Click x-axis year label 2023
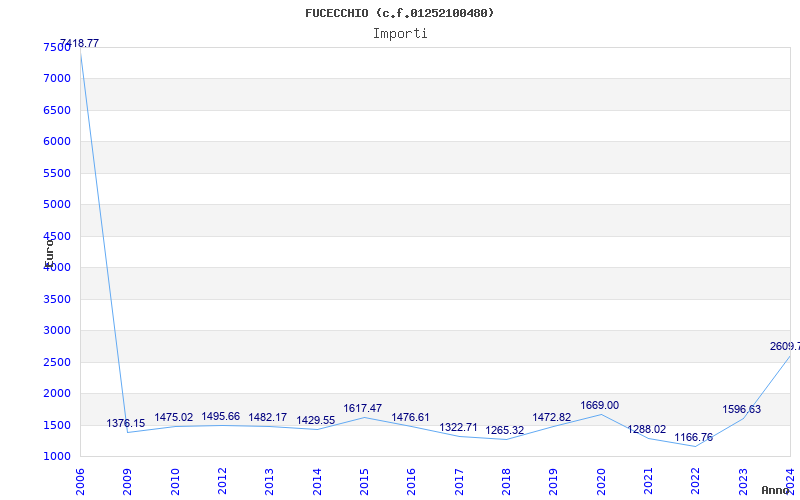The width and height of the screenshot is (800, 500). [743, 482]
